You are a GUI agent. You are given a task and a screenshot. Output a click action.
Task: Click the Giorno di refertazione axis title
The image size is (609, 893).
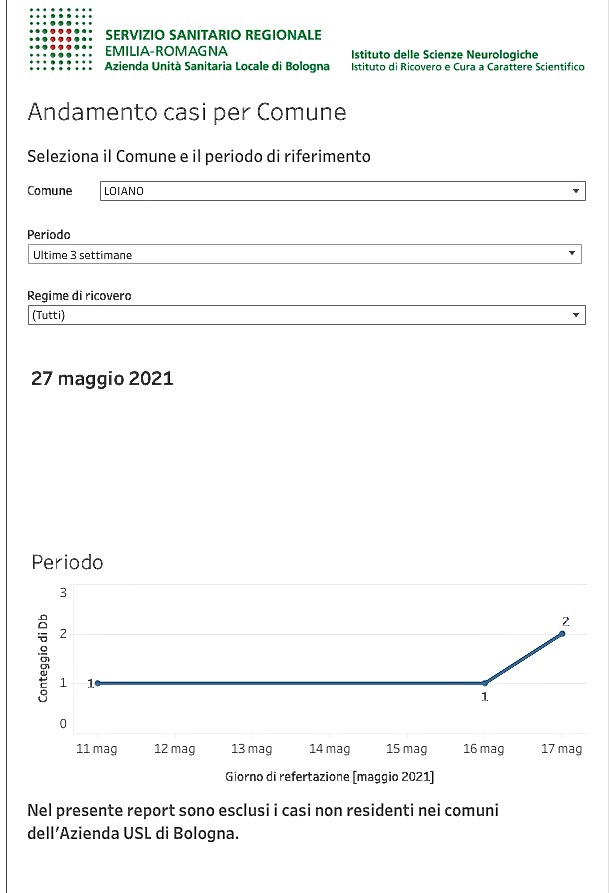[x=329, y=776]
